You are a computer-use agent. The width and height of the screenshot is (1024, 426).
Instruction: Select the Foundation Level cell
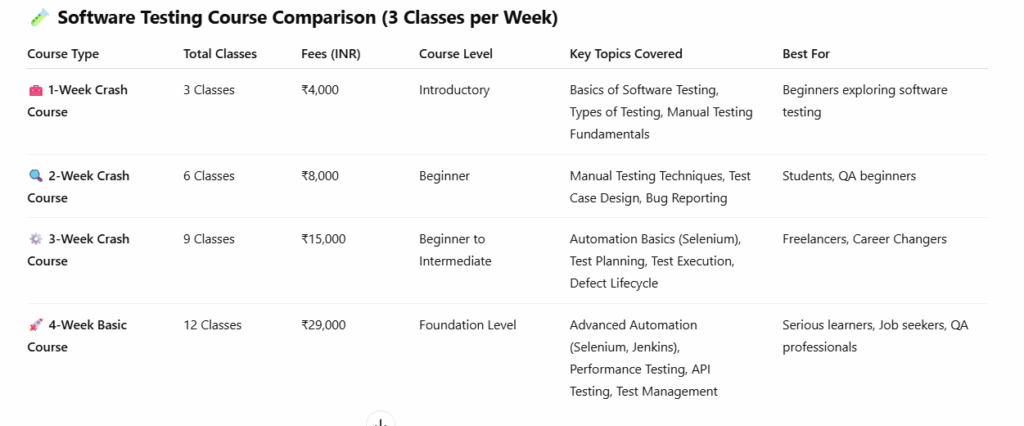[467, 325]
